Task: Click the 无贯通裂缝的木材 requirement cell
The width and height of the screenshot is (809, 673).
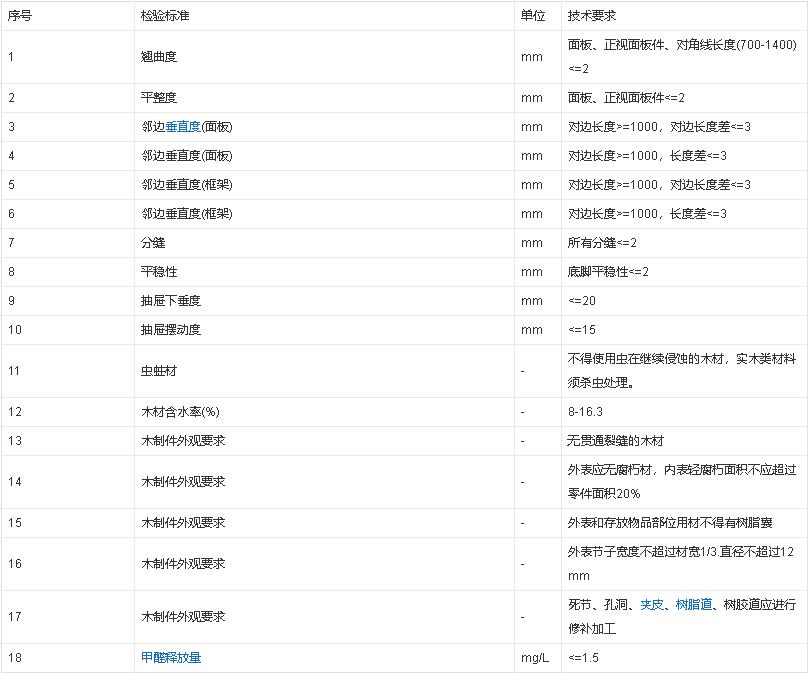Action: (x=615, y=441)
